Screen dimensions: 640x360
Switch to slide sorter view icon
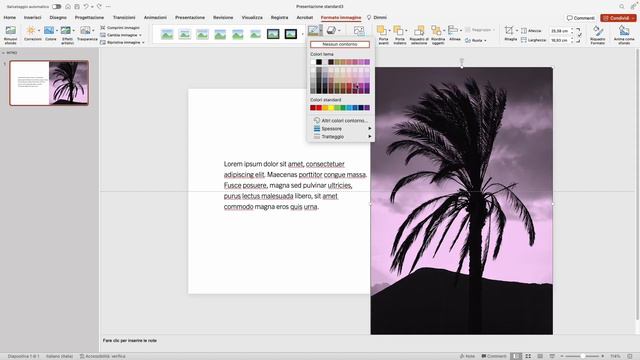tap(528, 356)
